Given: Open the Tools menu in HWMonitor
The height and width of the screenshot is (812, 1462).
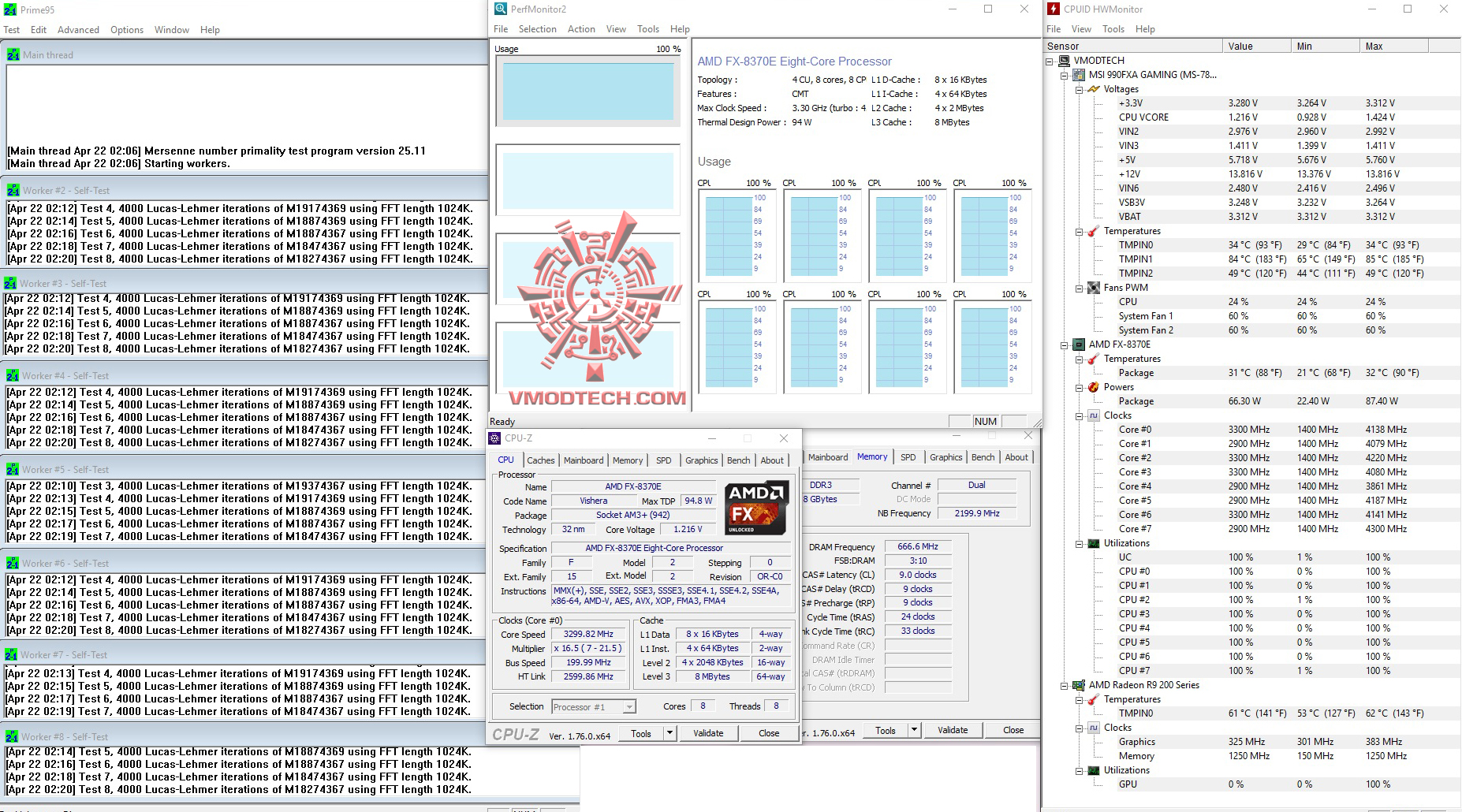Looking at the screenshot, I should 1113,29.
